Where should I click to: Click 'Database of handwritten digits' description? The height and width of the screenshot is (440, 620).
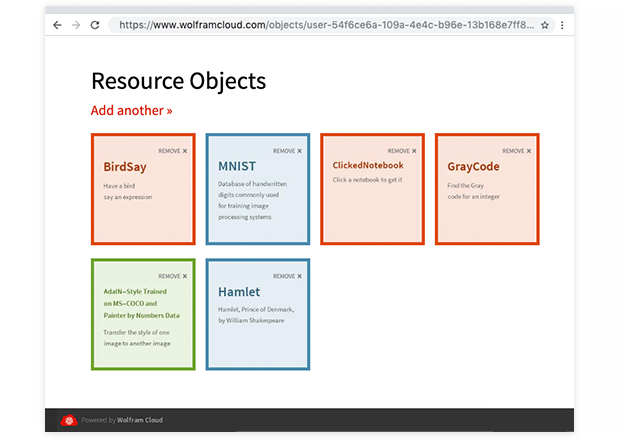coord(252,200)
